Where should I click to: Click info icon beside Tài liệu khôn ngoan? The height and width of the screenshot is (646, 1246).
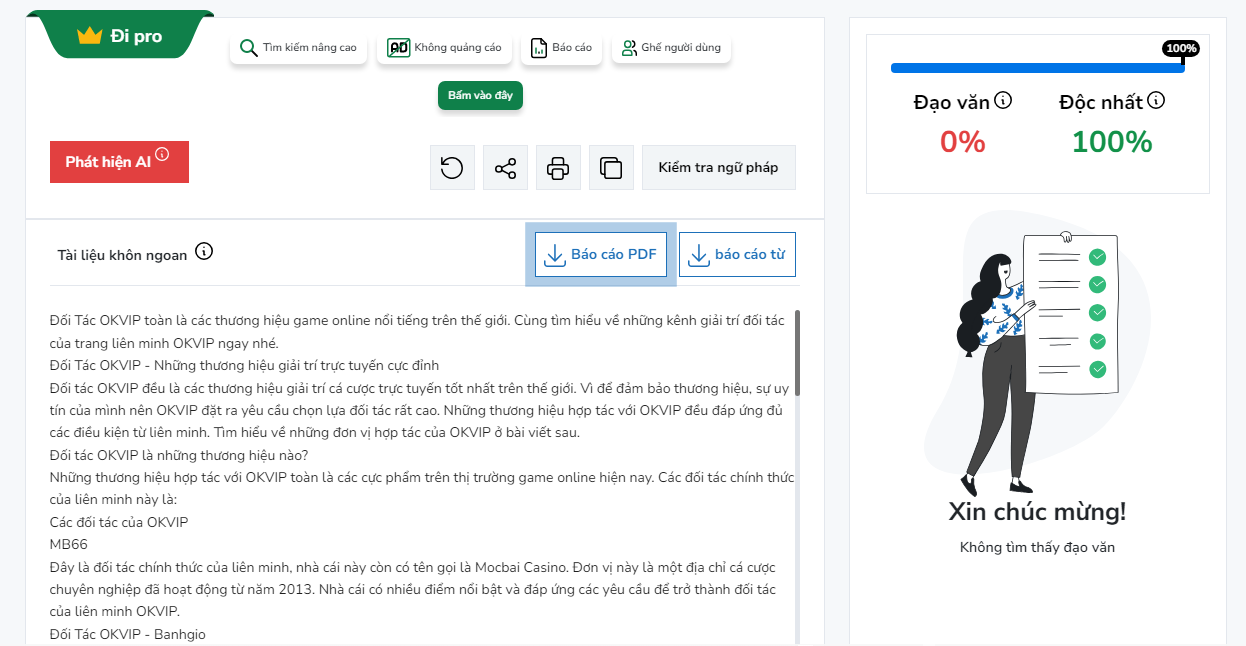(x=204, y=251)
